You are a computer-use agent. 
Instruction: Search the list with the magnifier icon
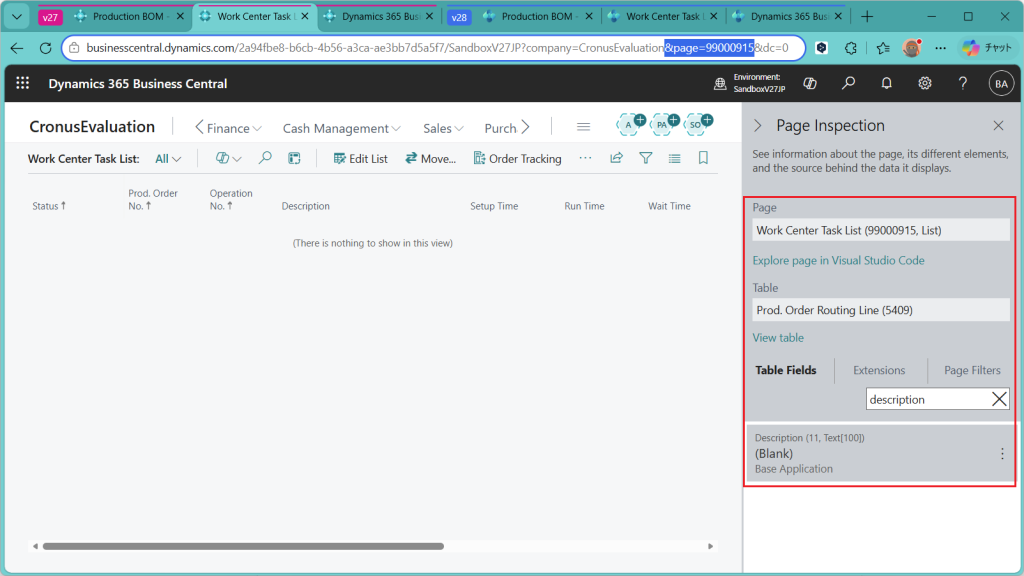click(265, 158)
